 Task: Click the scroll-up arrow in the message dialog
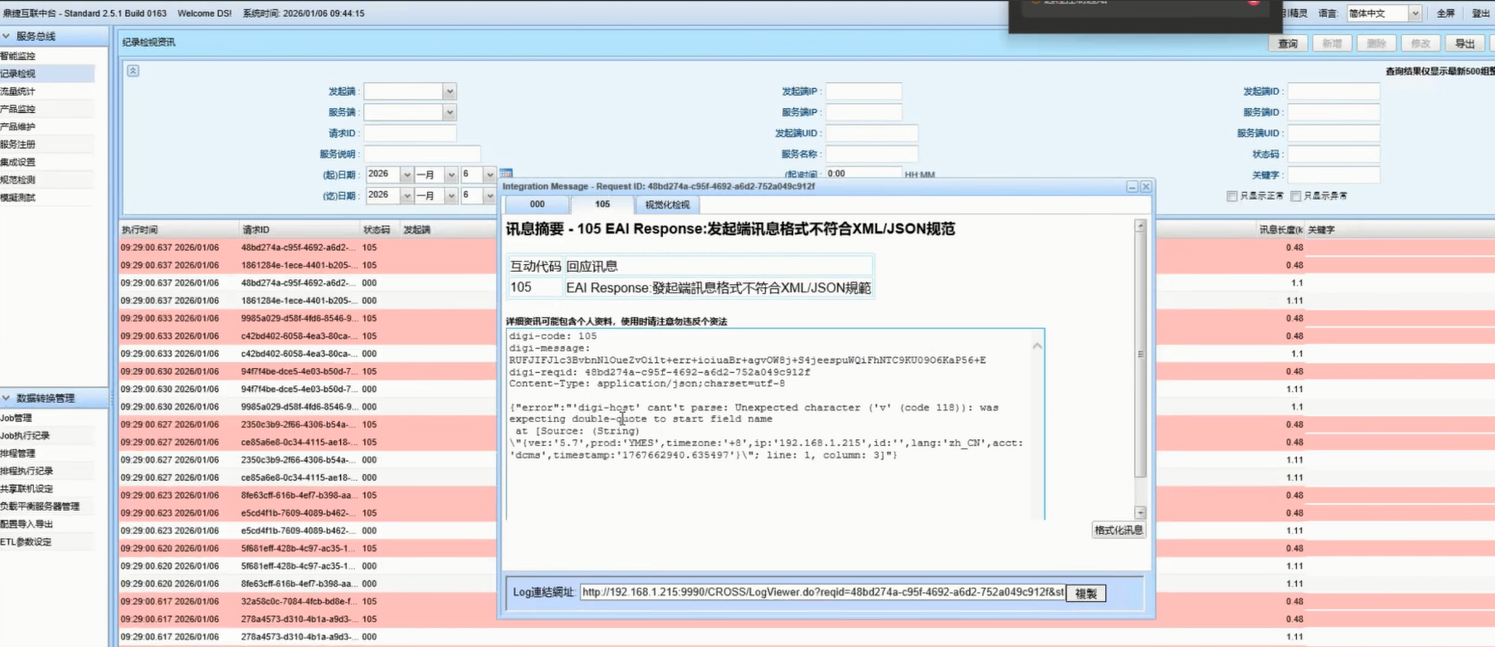pyautogui.click(x=1140, y=227)
